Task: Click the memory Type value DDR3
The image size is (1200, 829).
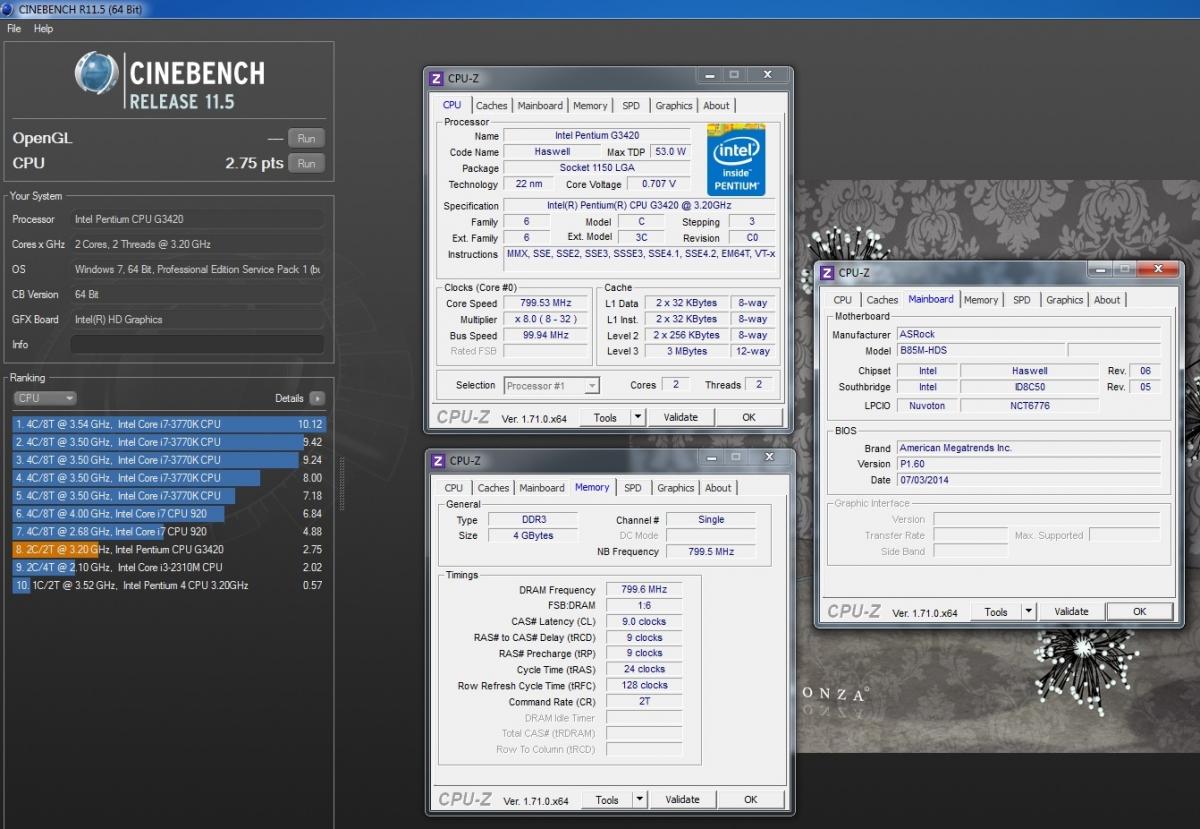Action: click(x=532, y=520)
